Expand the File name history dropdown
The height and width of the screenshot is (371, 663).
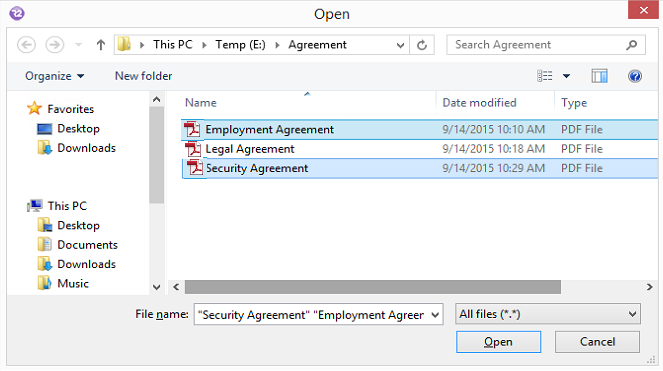click(x=435, y=315)
